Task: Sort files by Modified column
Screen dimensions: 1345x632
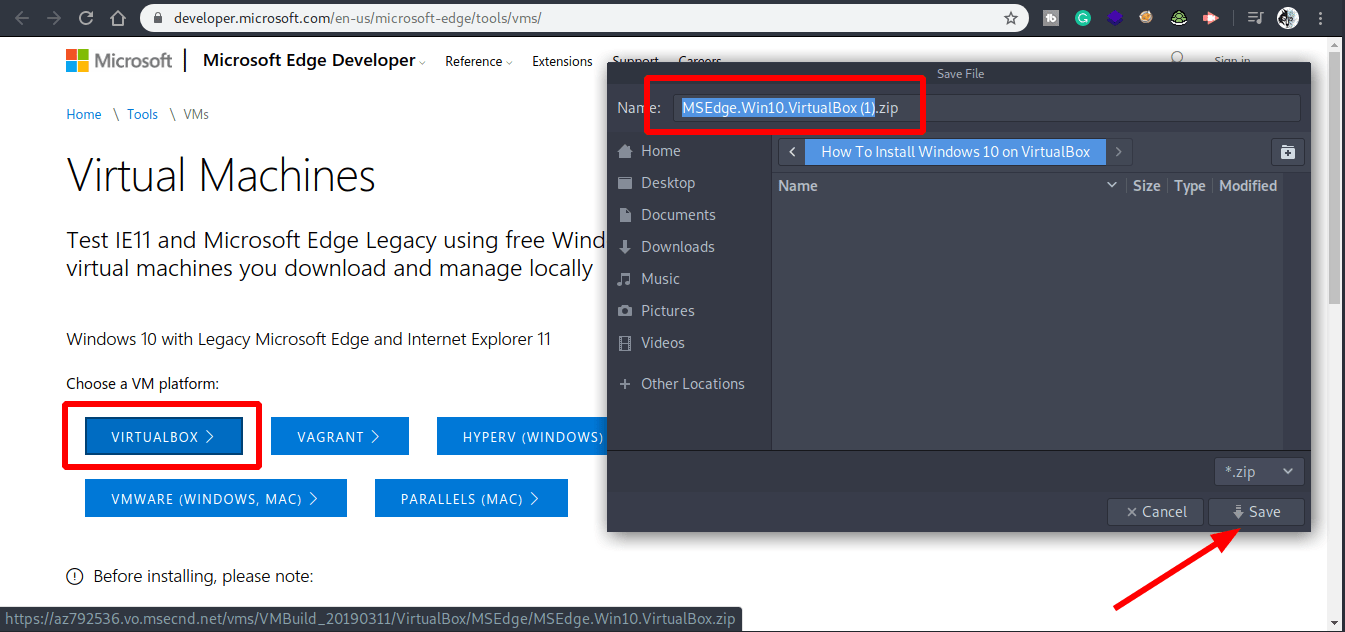Action: pyautogui.click(x=1247, y=186)
